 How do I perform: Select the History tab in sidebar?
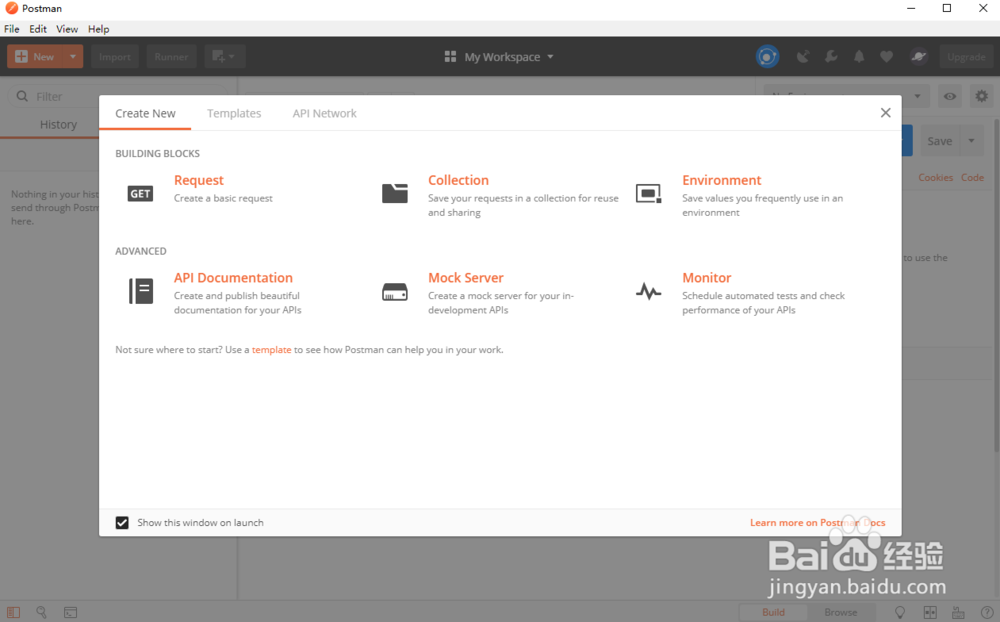tap(58, 124)
